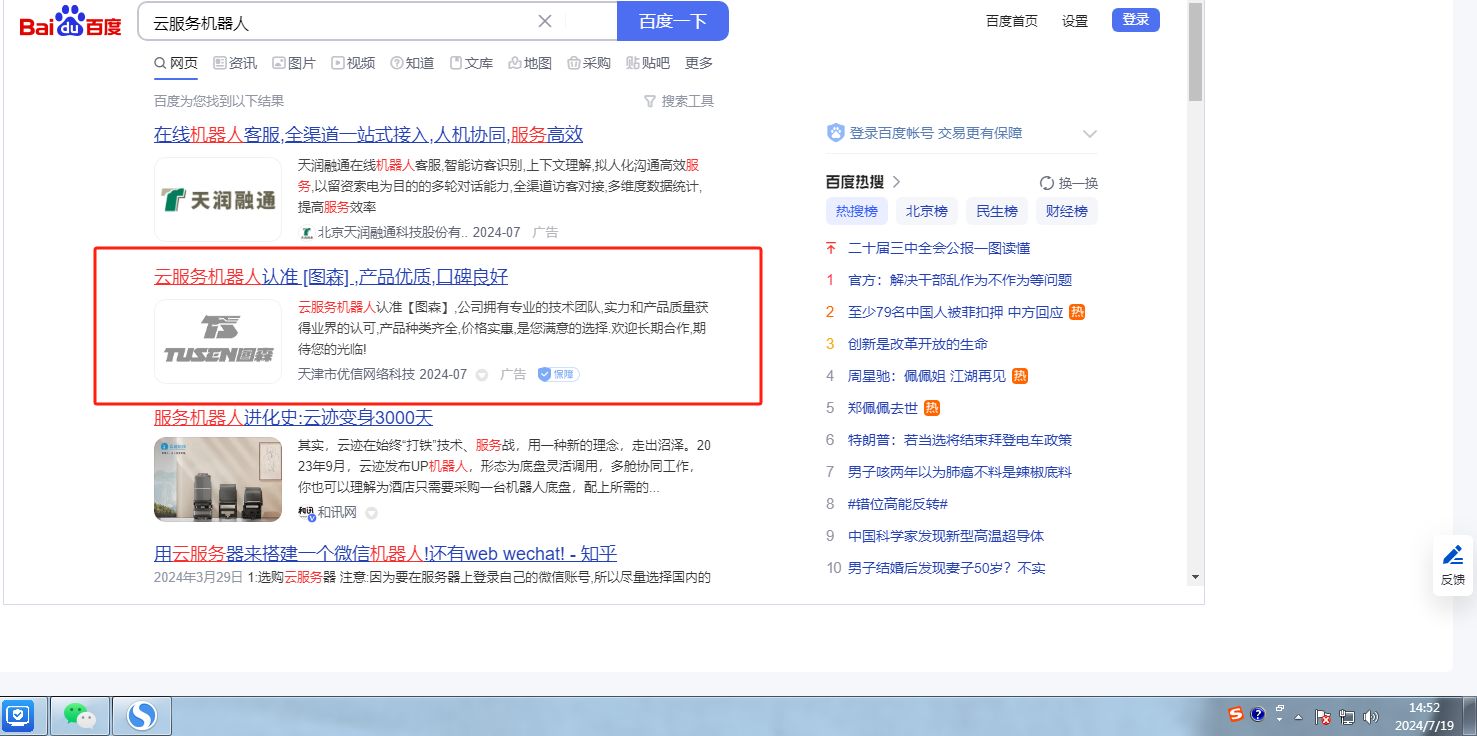Click the 换一换 refresh icon
Image resolution: width=1477 pixels, height=736 pixels.
[1047, 183]
